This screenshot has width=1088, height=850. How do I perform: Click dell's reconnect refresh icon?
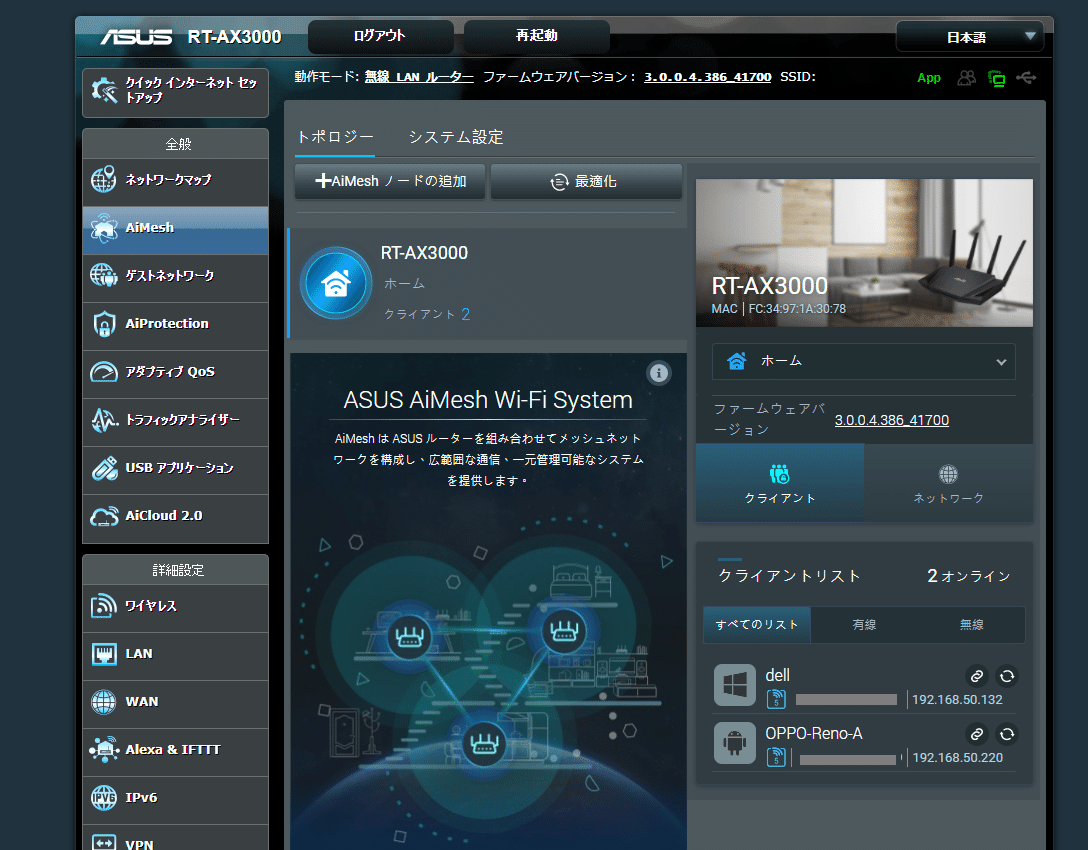(x=1007, y=676)
